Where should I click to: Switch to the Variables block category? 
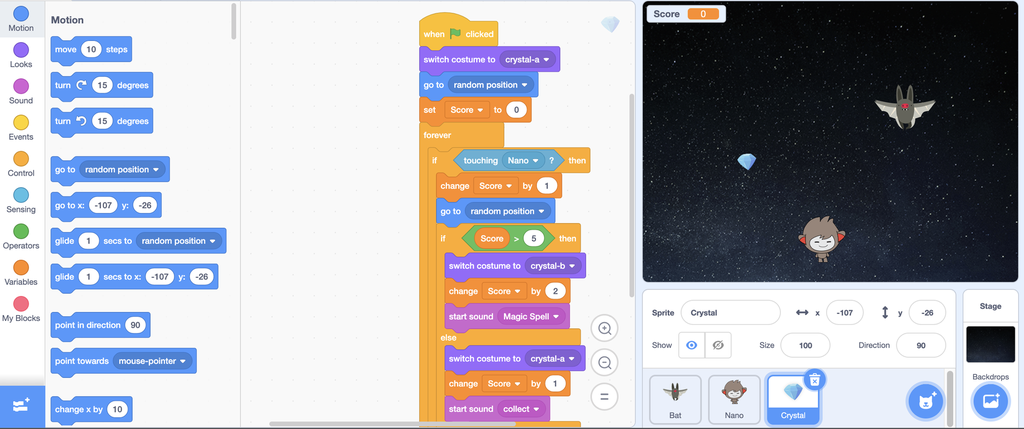(x=21, y=272)
